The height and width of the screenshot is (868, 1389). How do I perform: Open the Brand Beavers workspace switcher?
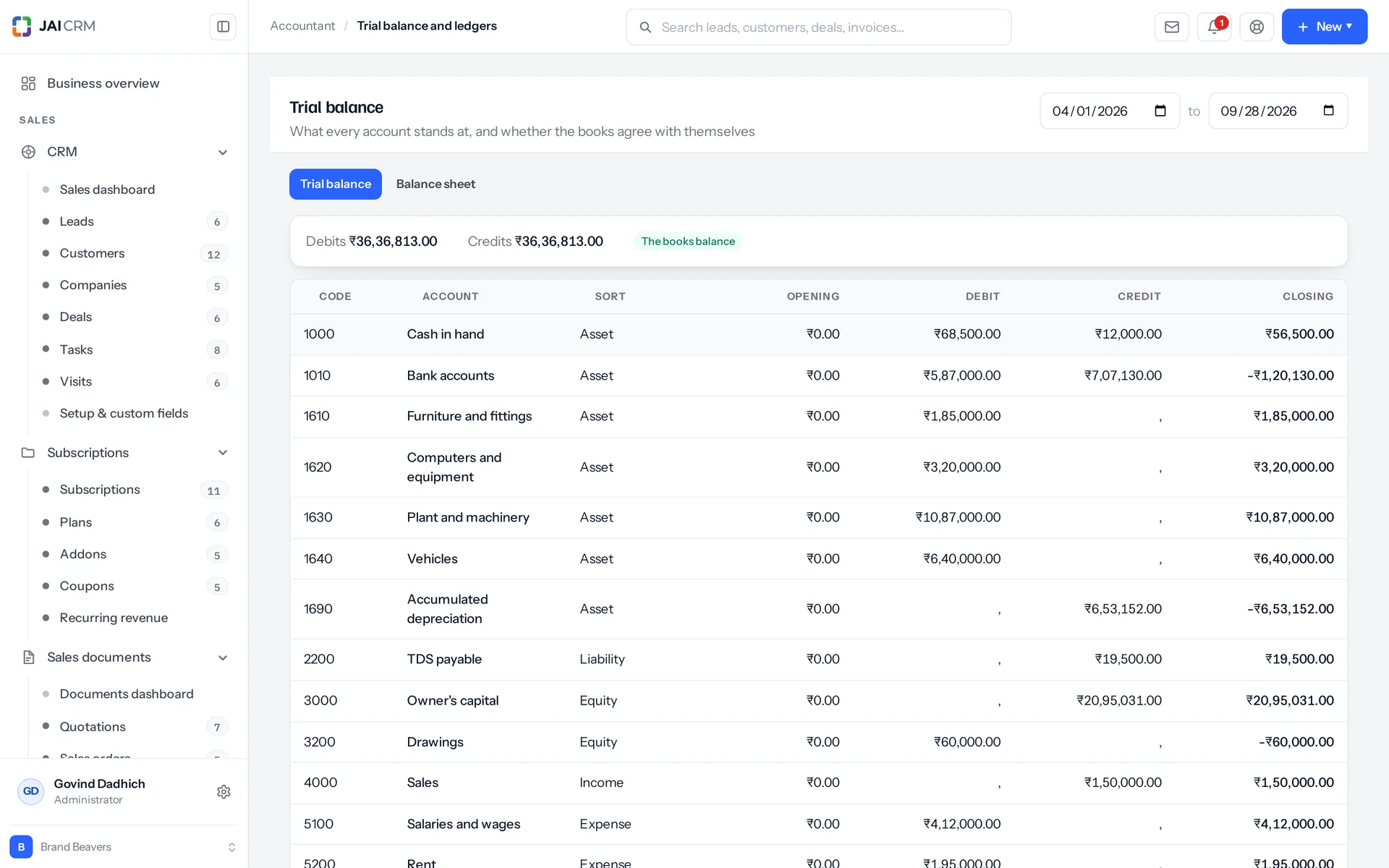[x=123, y=847]
